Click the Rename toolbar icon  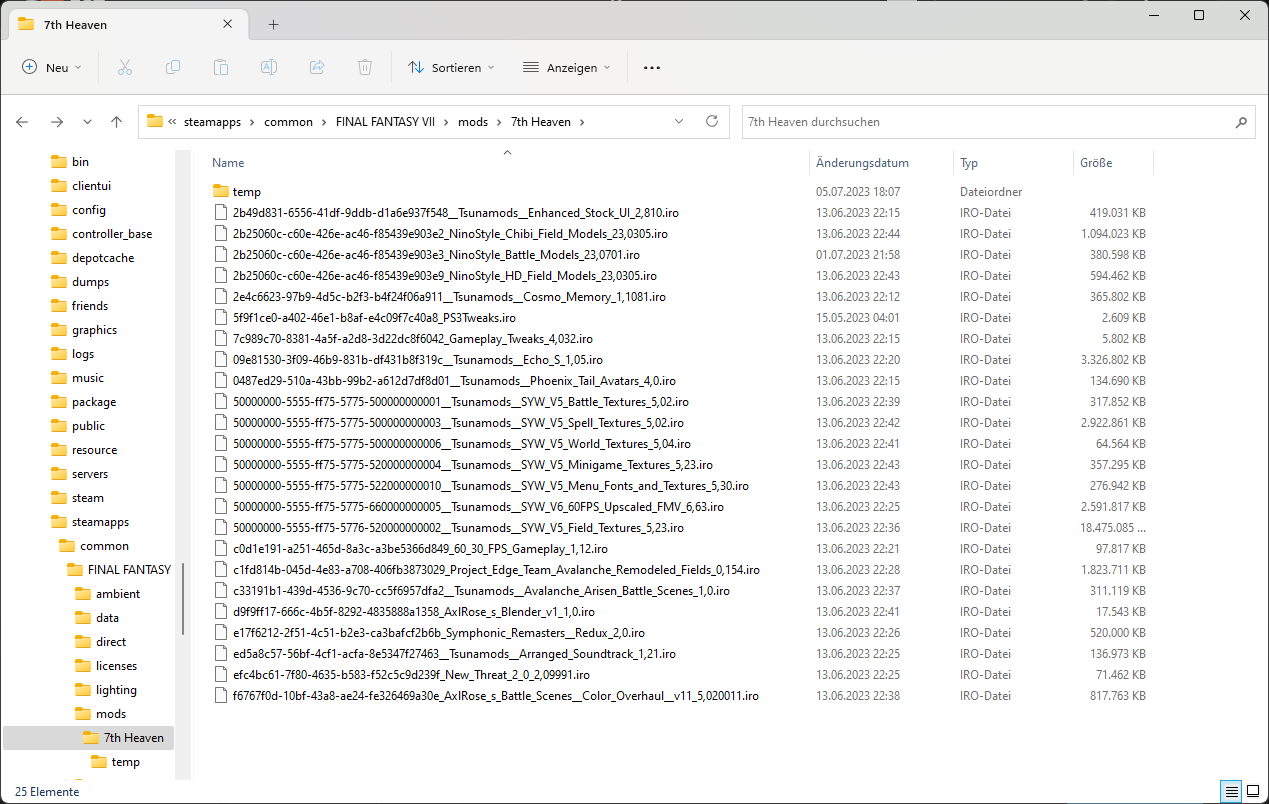click(269, 67)
